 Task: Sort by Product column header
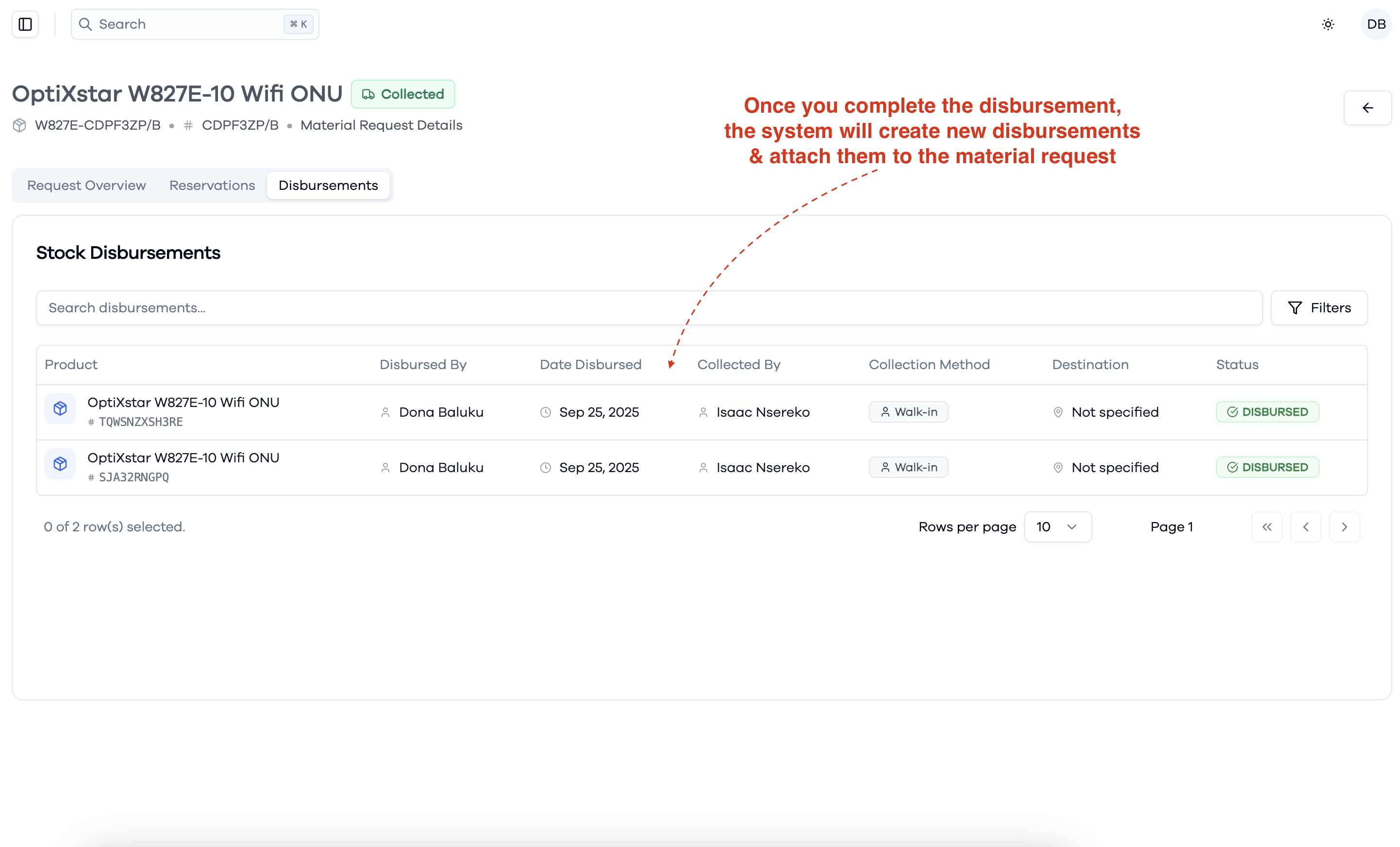pos(71,364)
